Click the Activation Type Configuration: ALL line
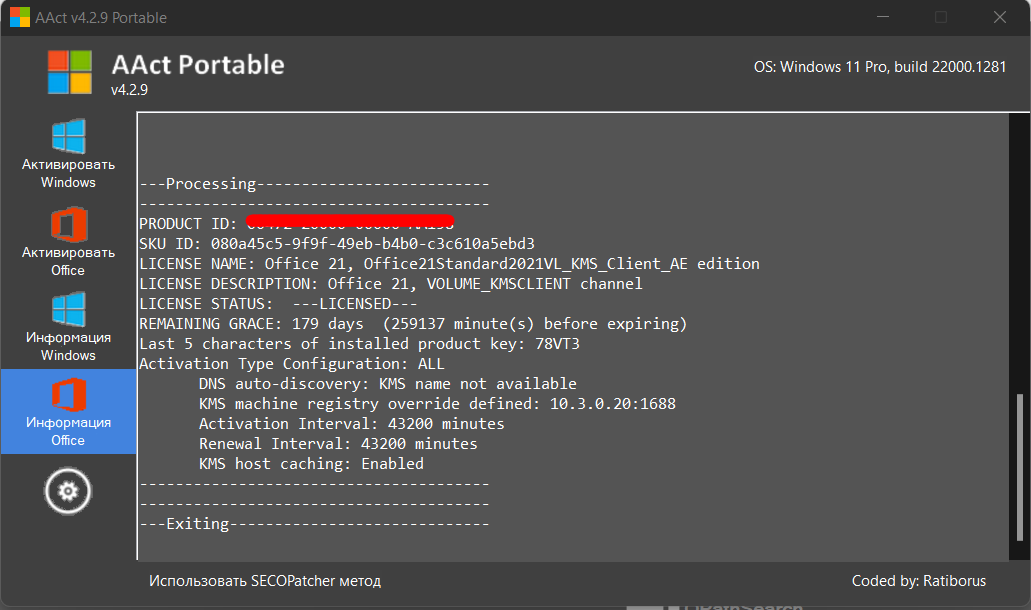 click(291, 364)
